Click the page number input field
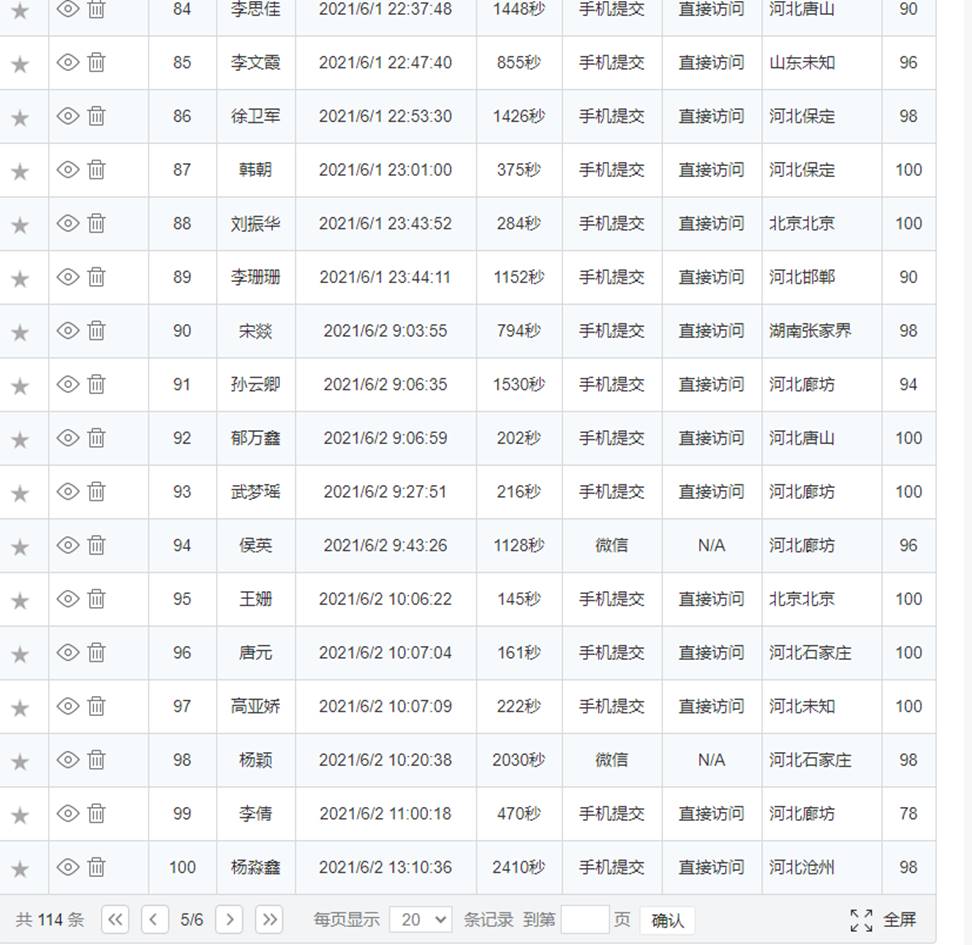Image resolution: width=972 pixels, height=945 pixels. click(x=584, y=920)
